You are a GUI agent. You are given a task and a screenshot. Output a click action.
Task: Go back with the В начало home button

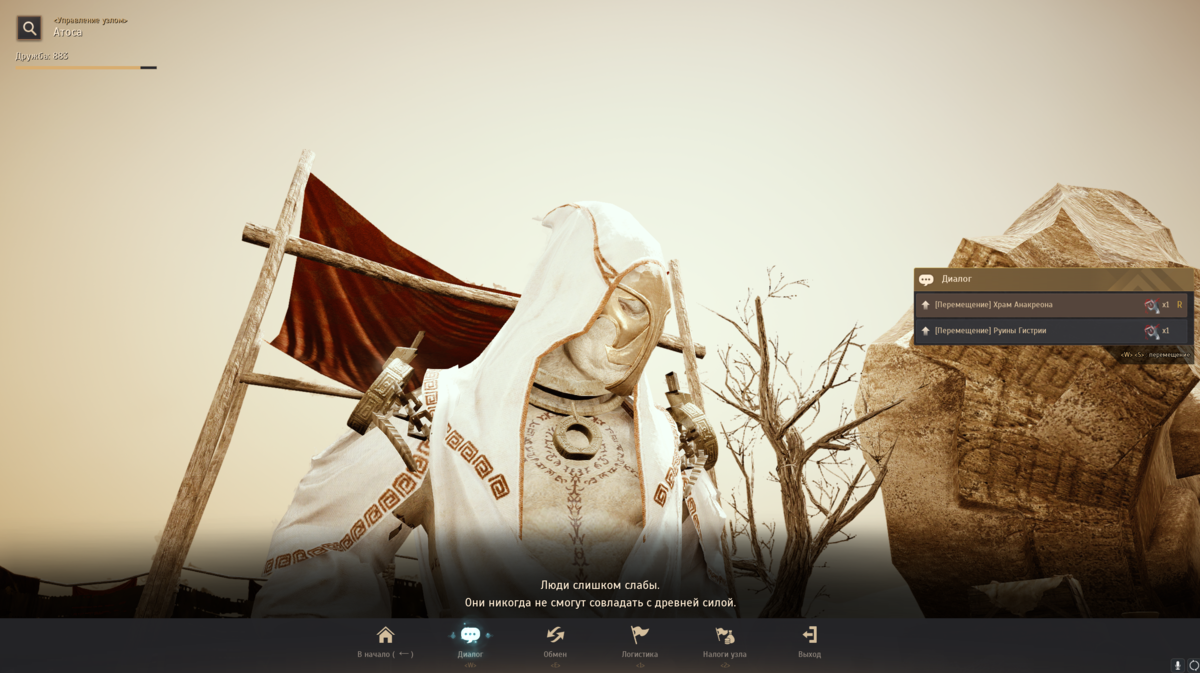tap(385, 642)
